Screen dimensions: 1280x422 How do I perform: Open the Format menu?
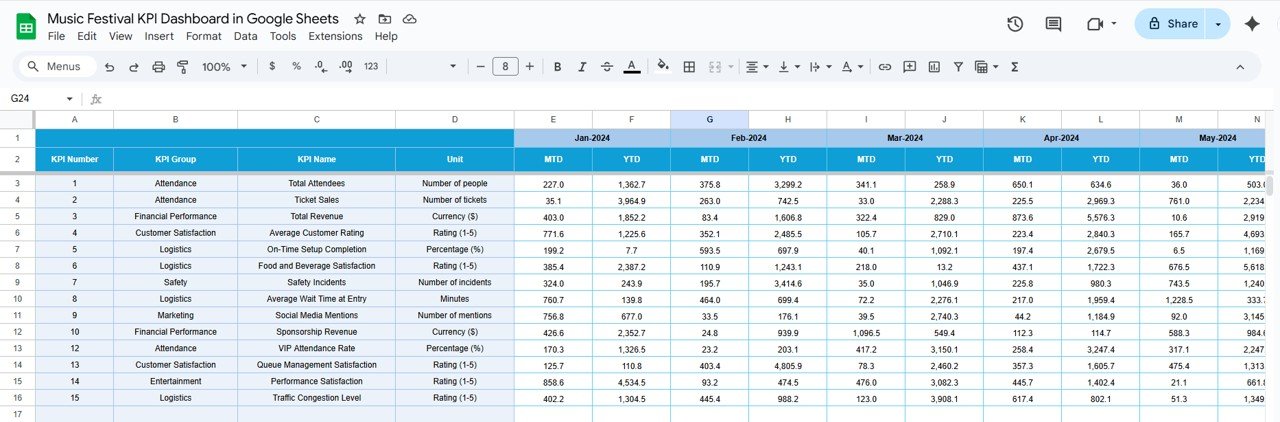(204, 36)
